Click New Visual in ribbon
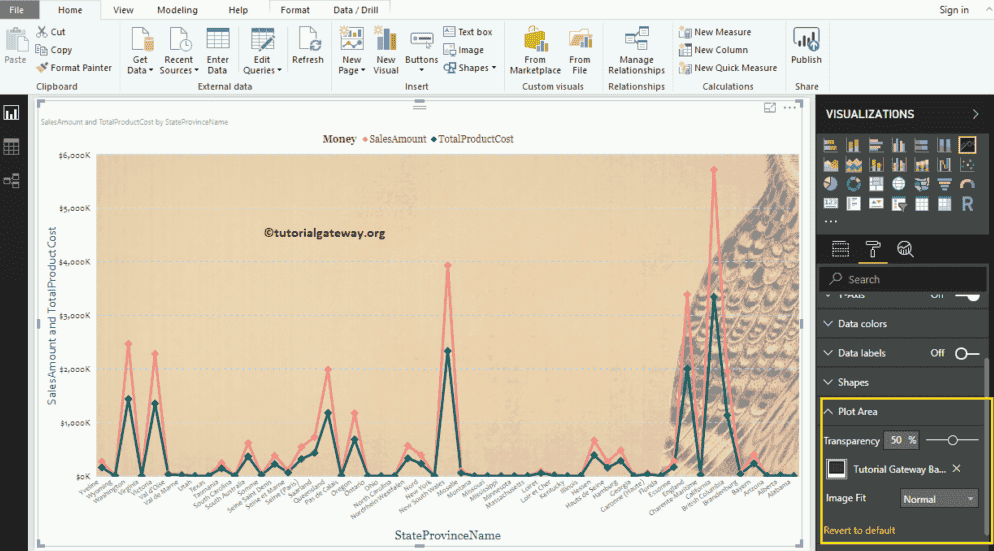The width and height of the screenshot is (994, 551). point(385,51)
